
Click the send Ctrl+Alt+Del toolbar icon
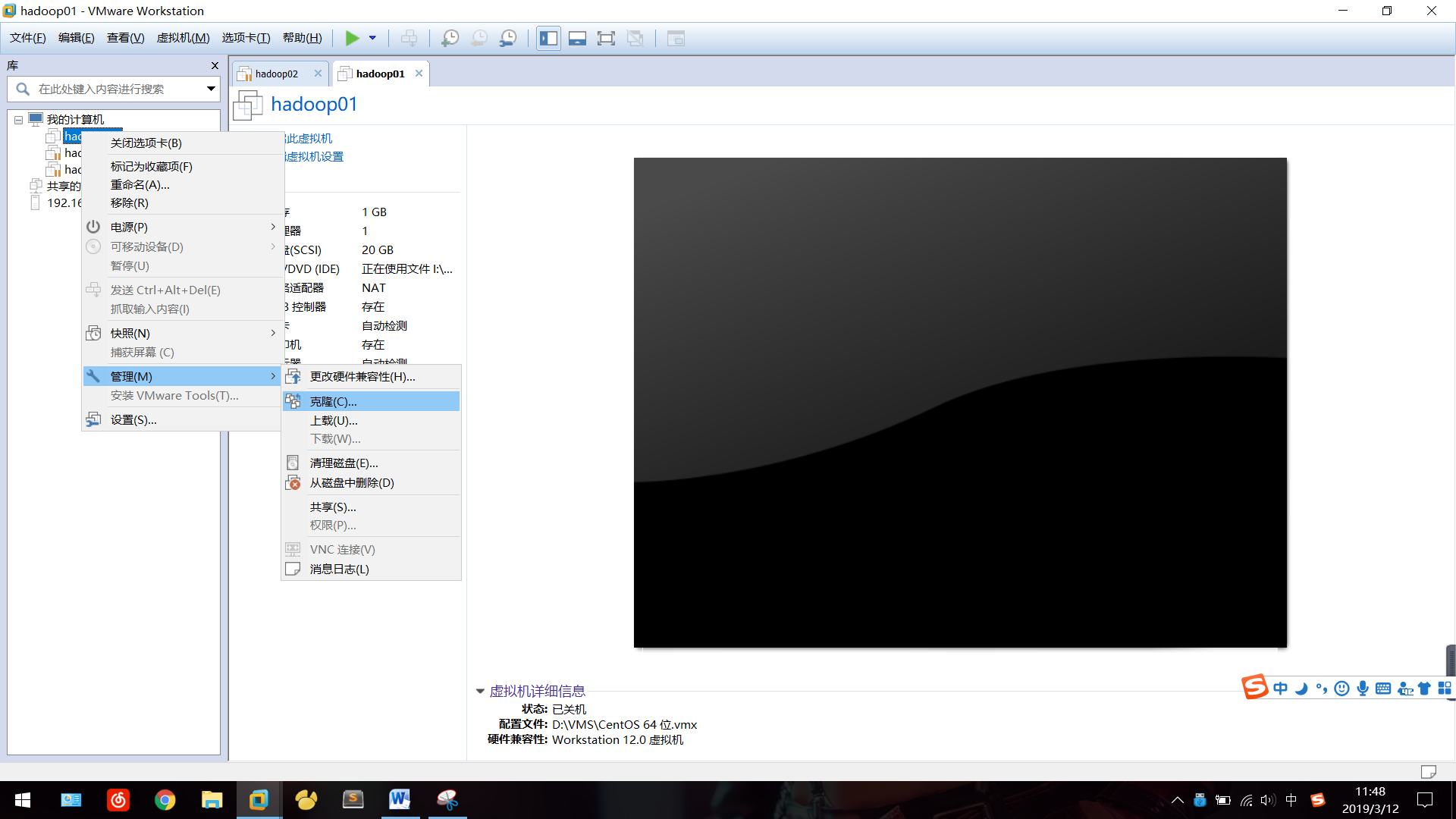(409, 38)
